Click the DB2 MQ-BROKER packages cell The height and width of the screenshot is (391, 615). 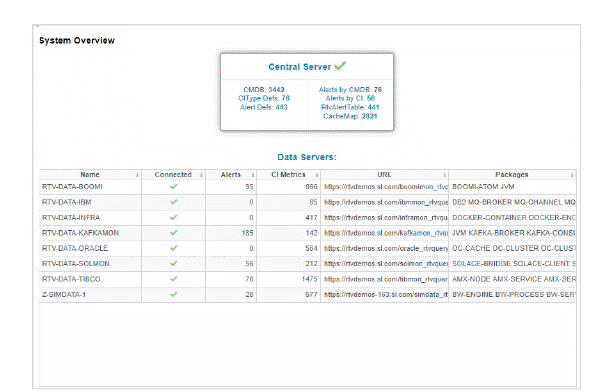pos(513,202)
